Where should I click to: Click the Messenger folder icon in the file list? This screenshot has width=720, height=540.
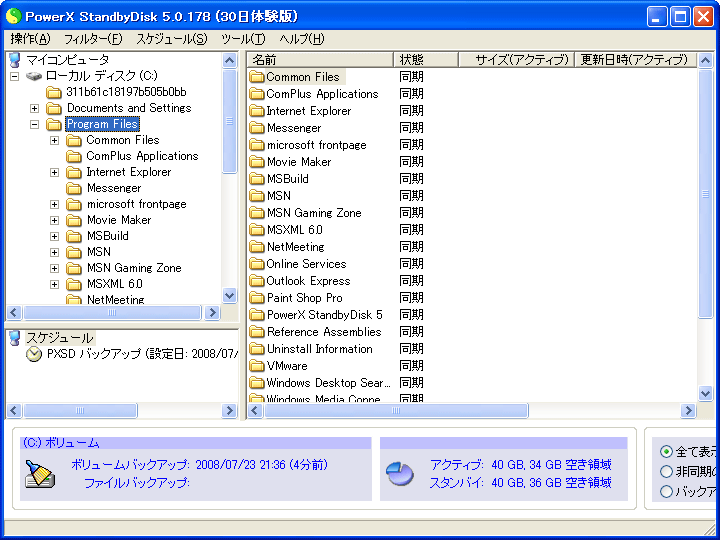pyautogui.click(x=257, y=128)
